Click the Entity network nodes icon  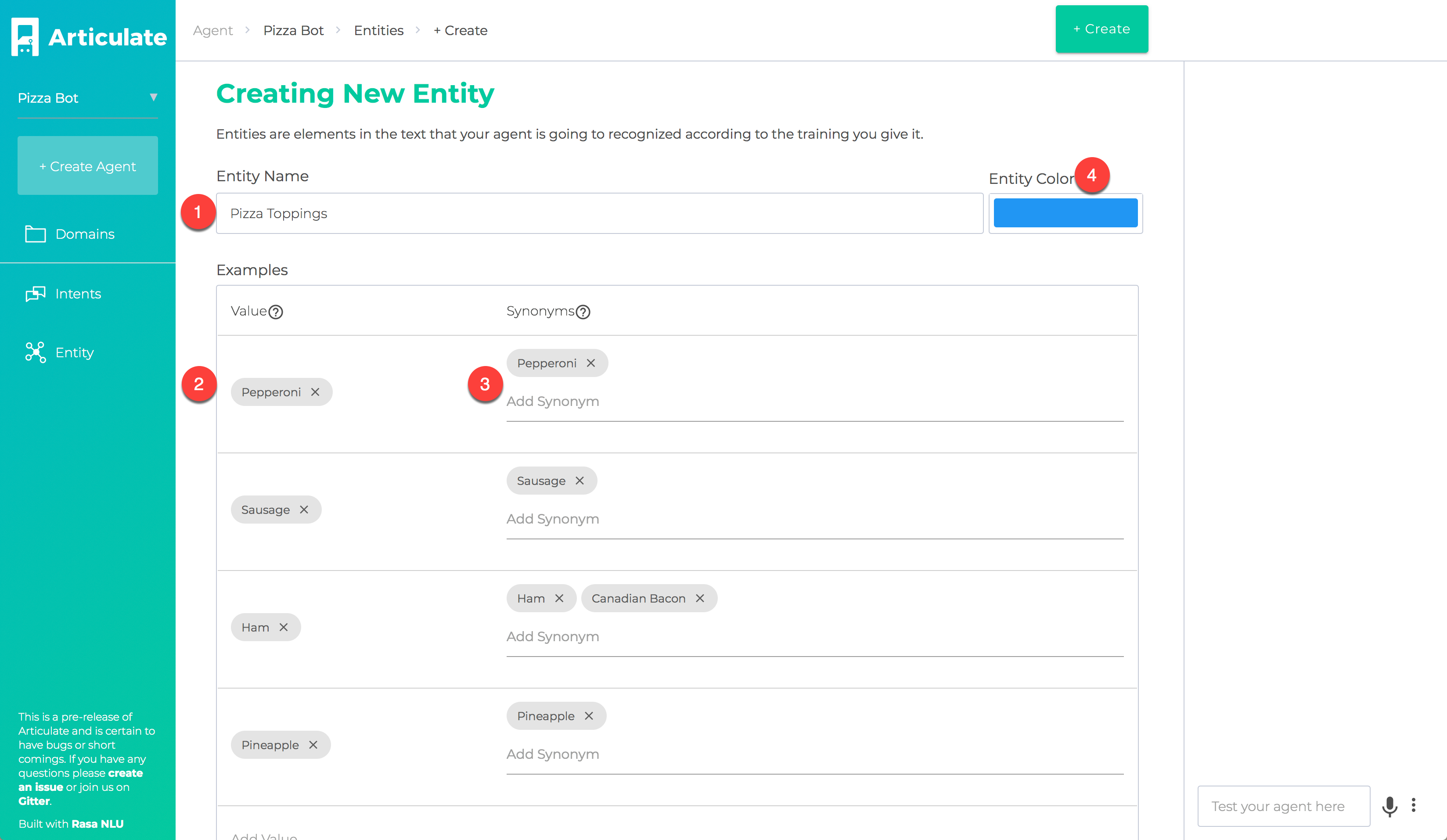(36, 352)
